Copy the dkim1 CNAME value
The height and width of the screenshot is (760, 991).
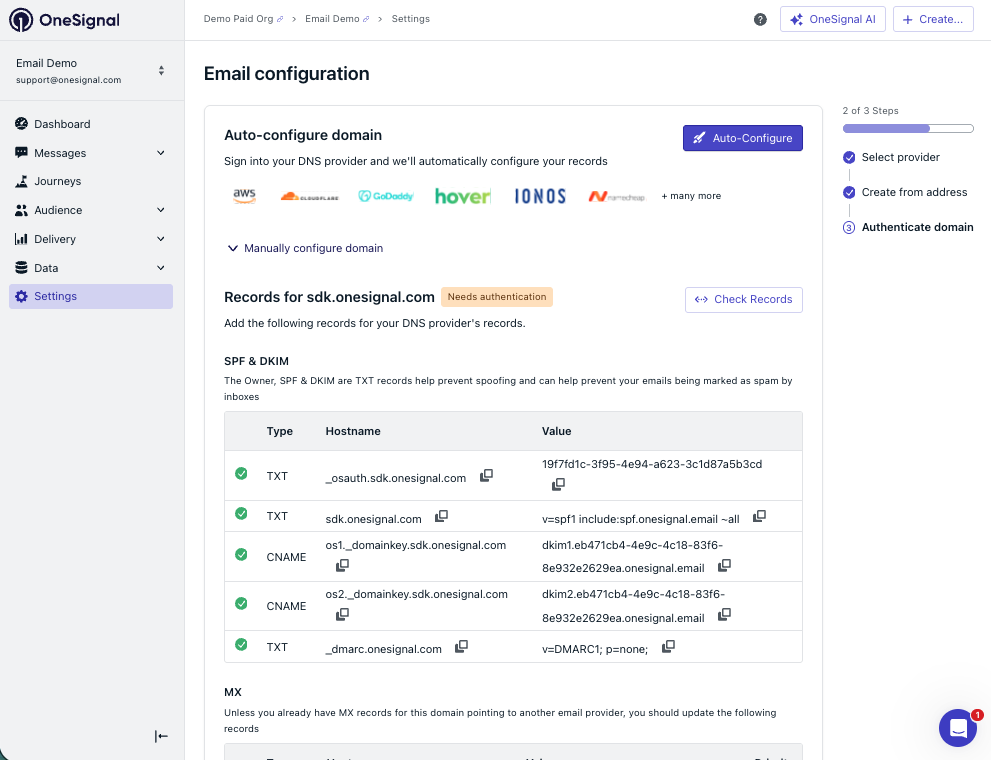[724, 565]
